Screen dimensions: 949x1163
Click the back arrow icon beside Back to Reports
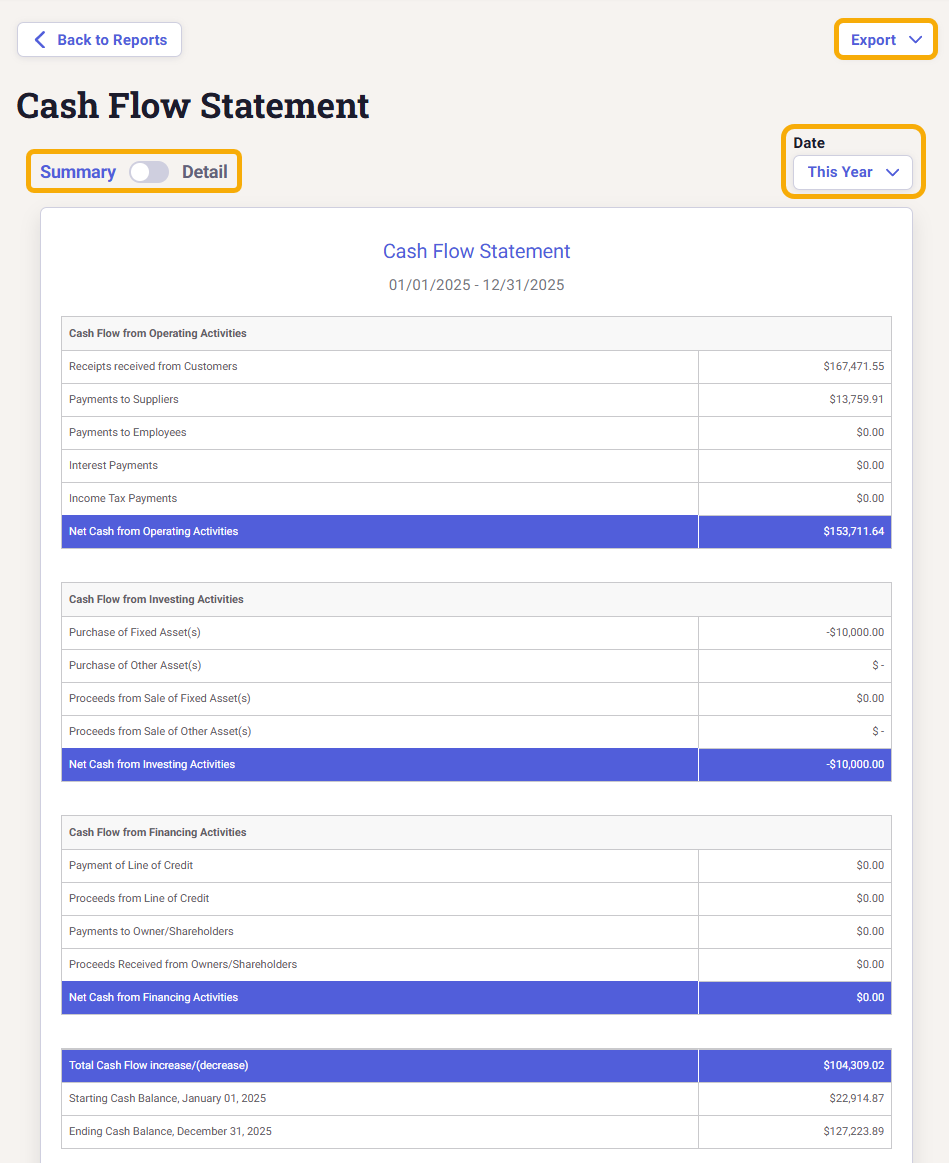coord(40,40)
